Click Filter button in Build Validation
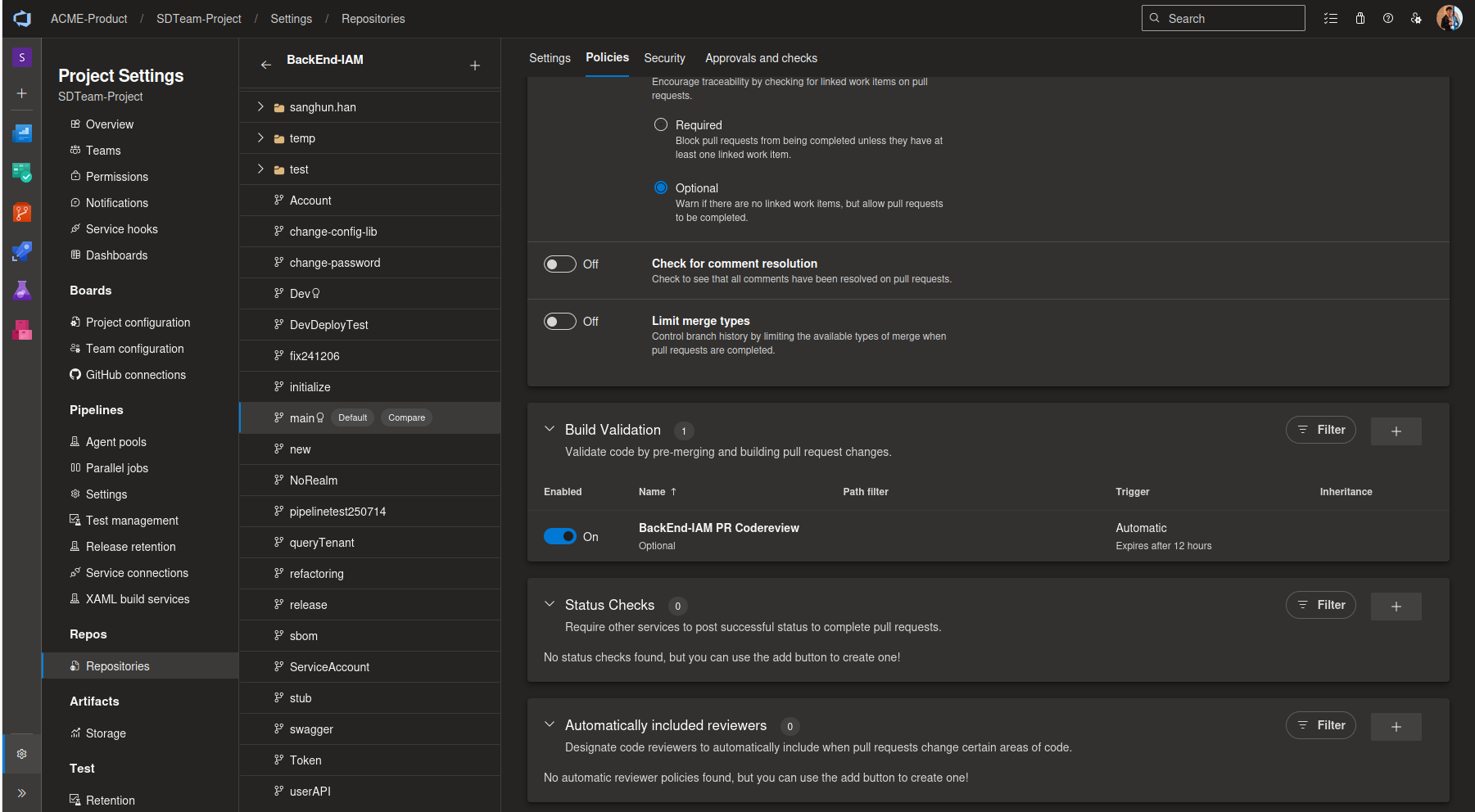The image size is (1475, 812). point(1320,430)
